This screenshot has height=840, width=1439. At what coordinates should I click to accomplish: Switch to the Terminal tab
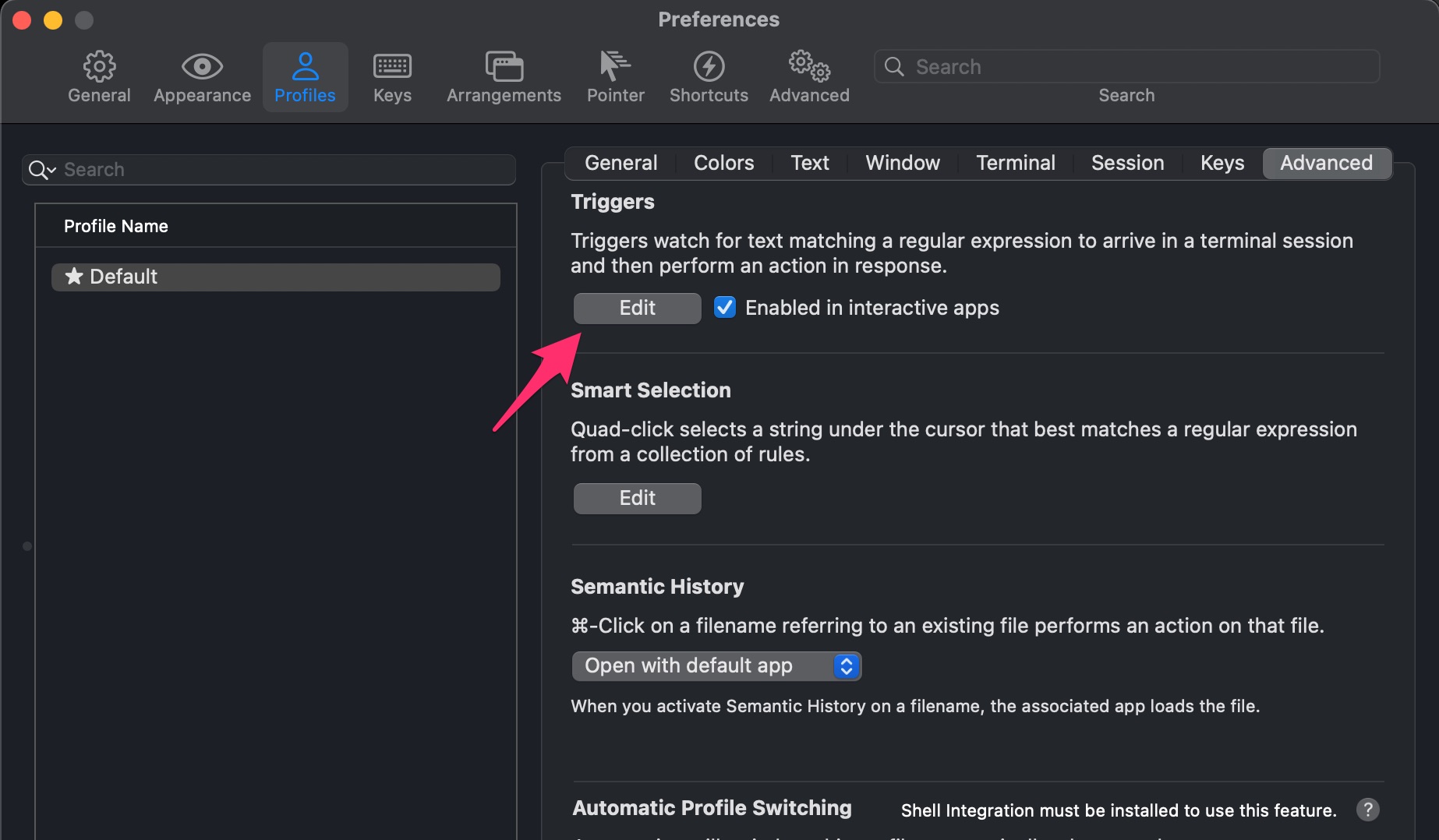(x=1016, y=163)
